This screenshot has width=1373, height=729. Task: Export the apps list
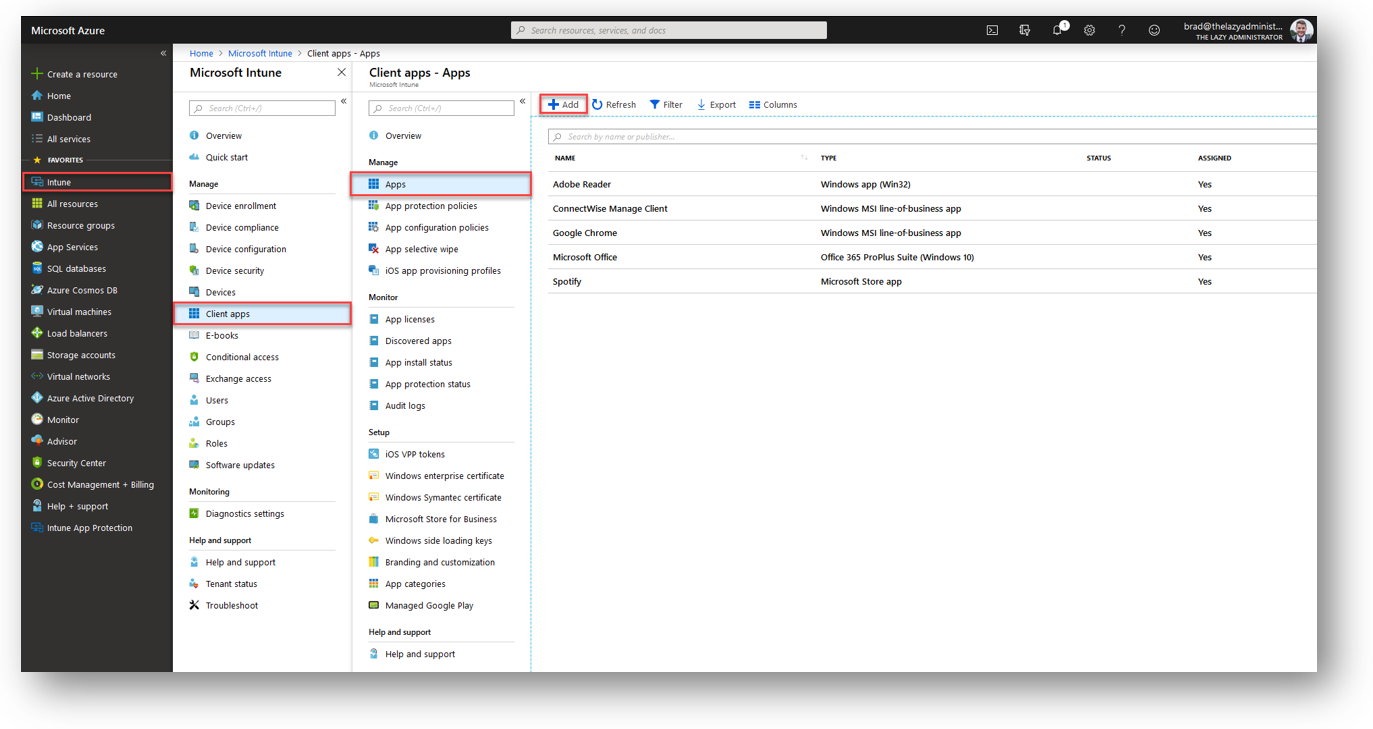(x=716, y=104)
